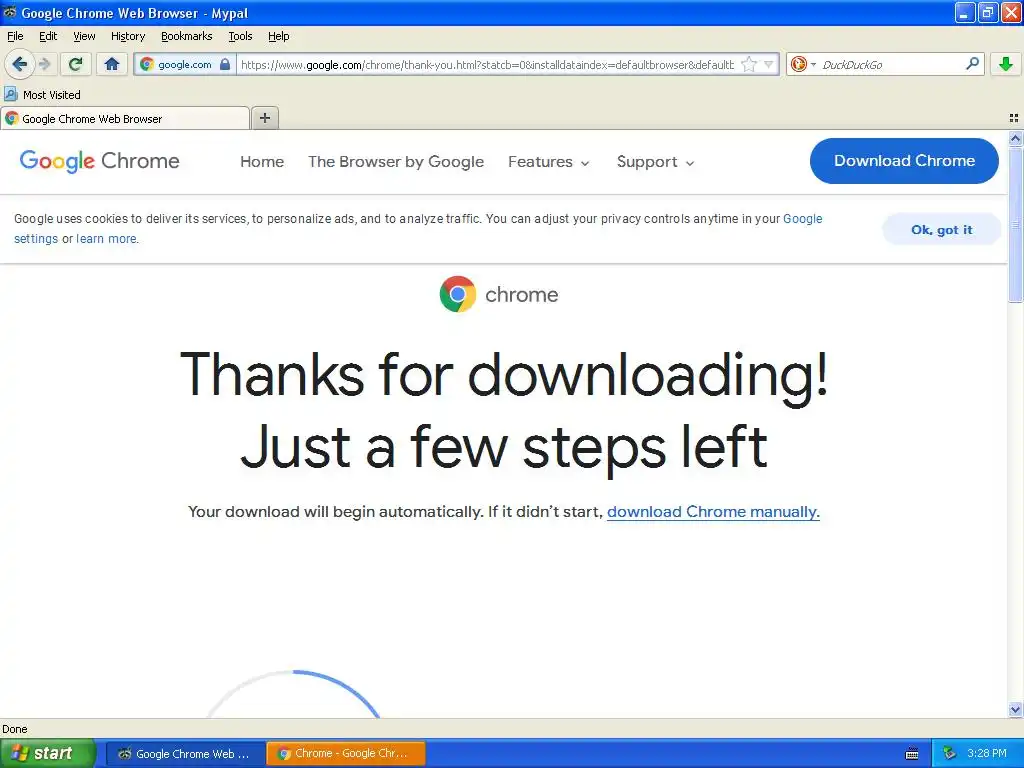Click the 3:28 PM clock

click(987, 753)
